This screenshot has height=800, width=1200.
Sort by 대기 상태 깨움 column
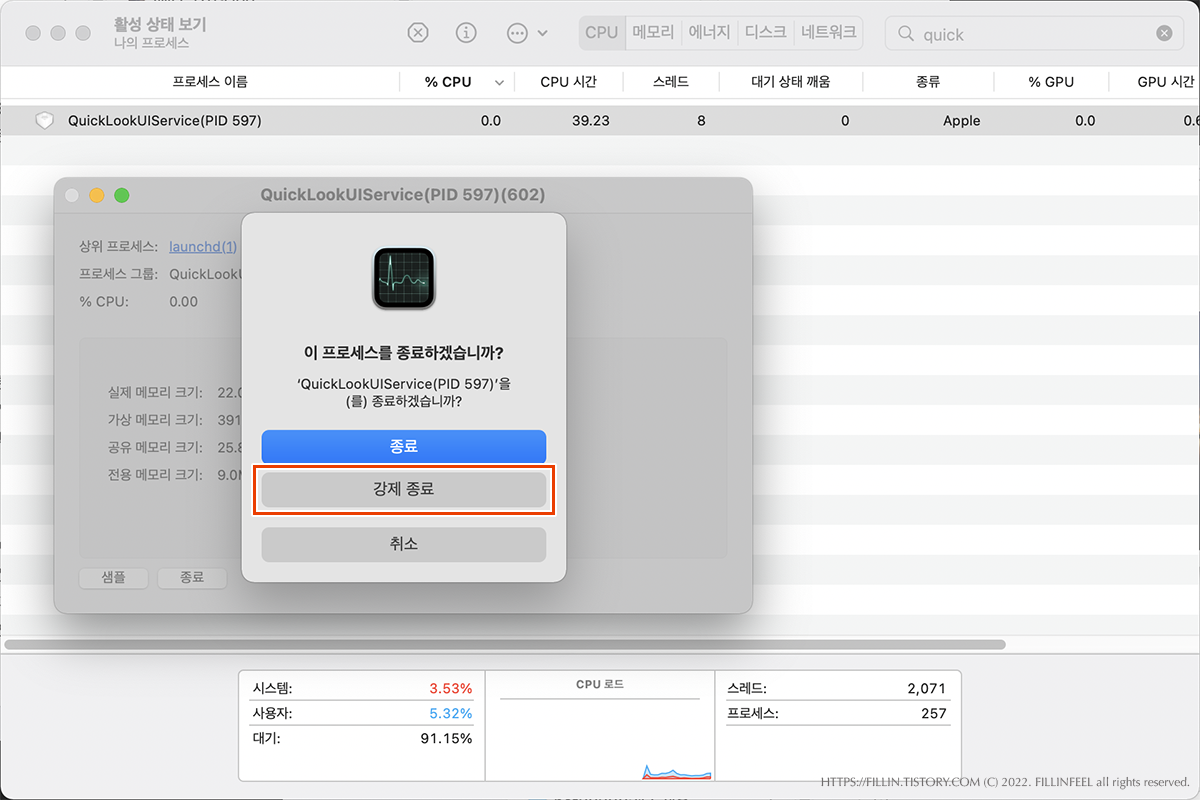click(x=790, y=82)
